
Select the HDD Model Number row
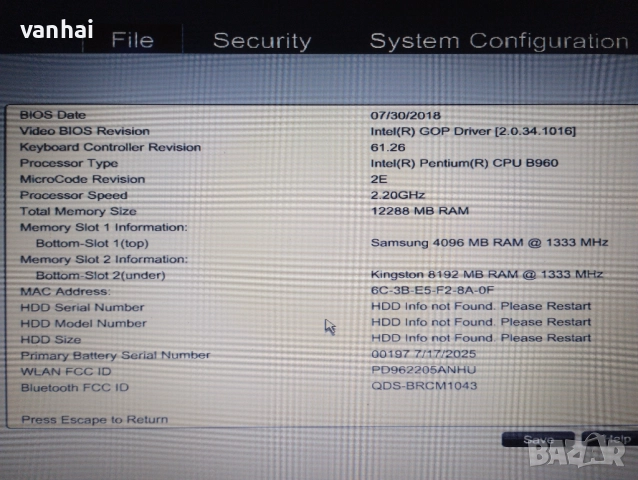coord(83,323)
